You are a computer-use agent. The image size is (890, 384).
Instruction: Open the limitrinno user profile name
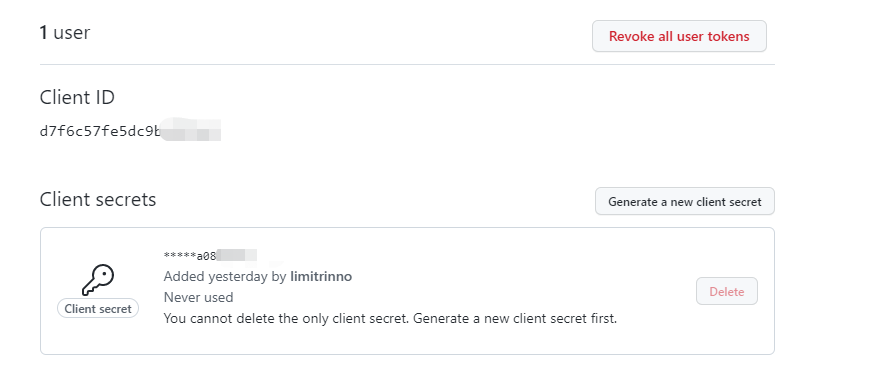[x=321, y=276]
